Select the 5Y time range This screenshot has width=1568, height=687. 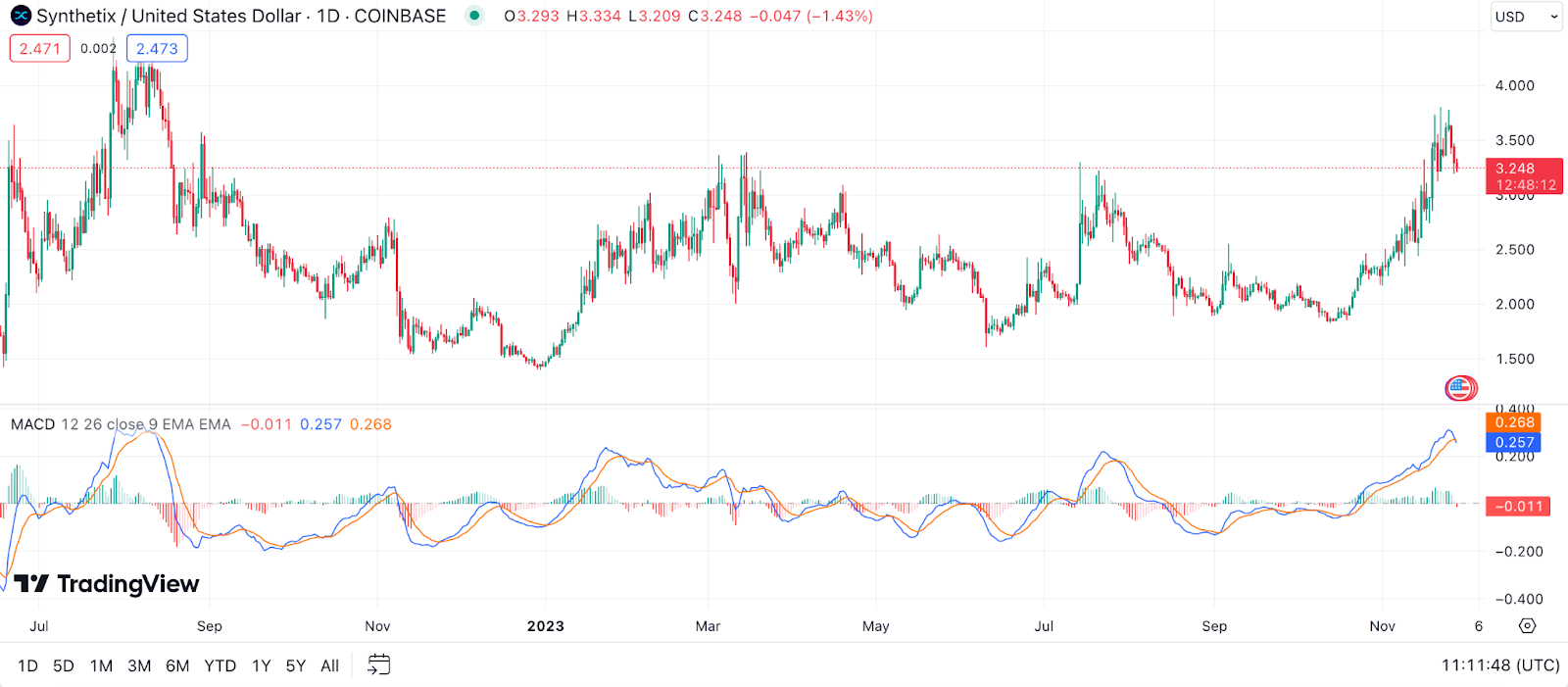coord(296,665)
